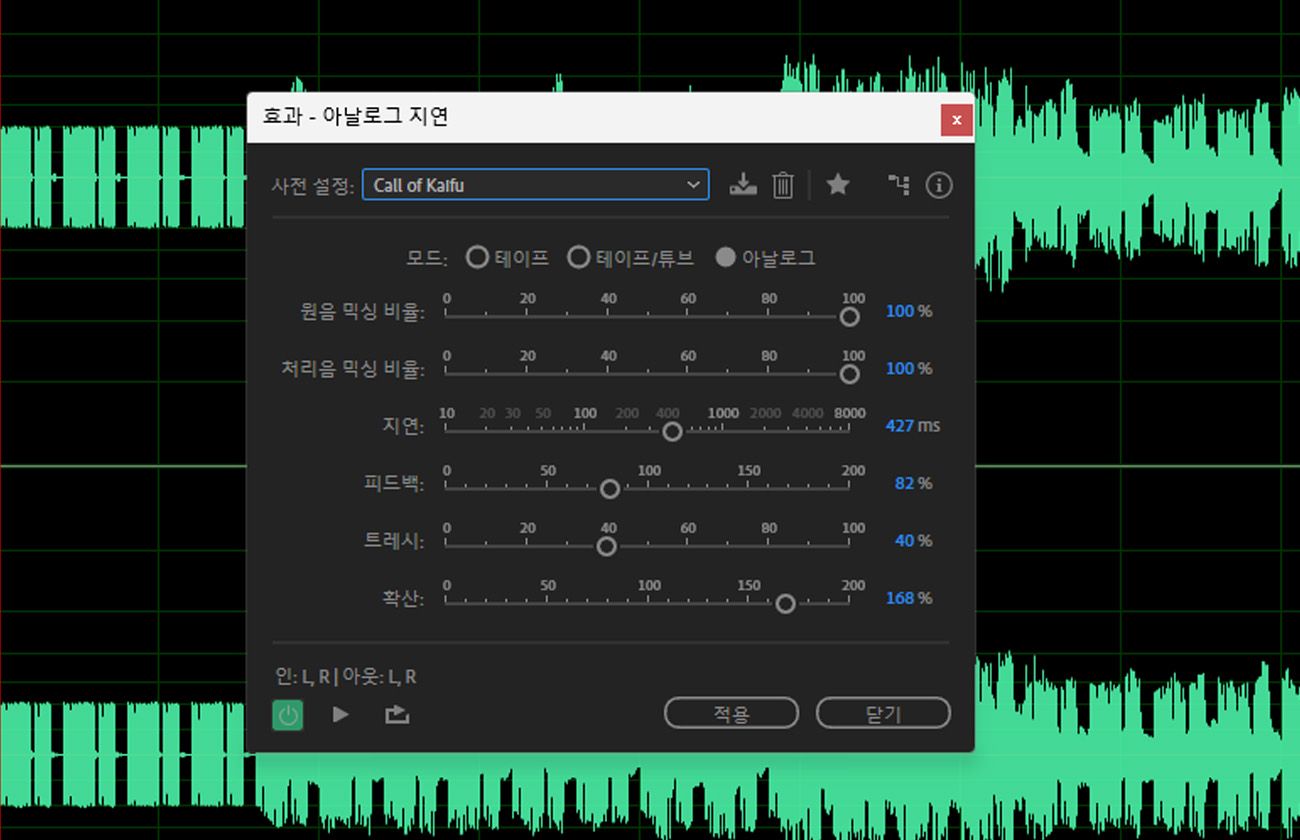Click the info icon for effect details
Image resolution: width=1300 pixels, height=840 pixels.
click(938, 184)
